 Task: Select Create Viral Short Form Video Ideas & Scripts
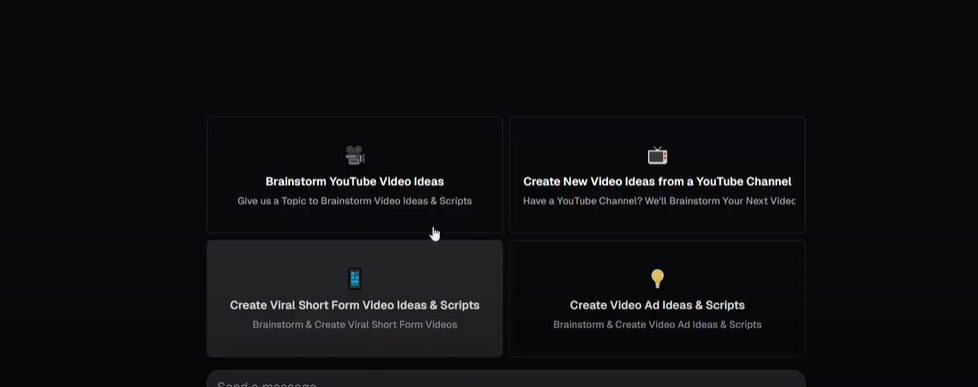click(355, 298)
